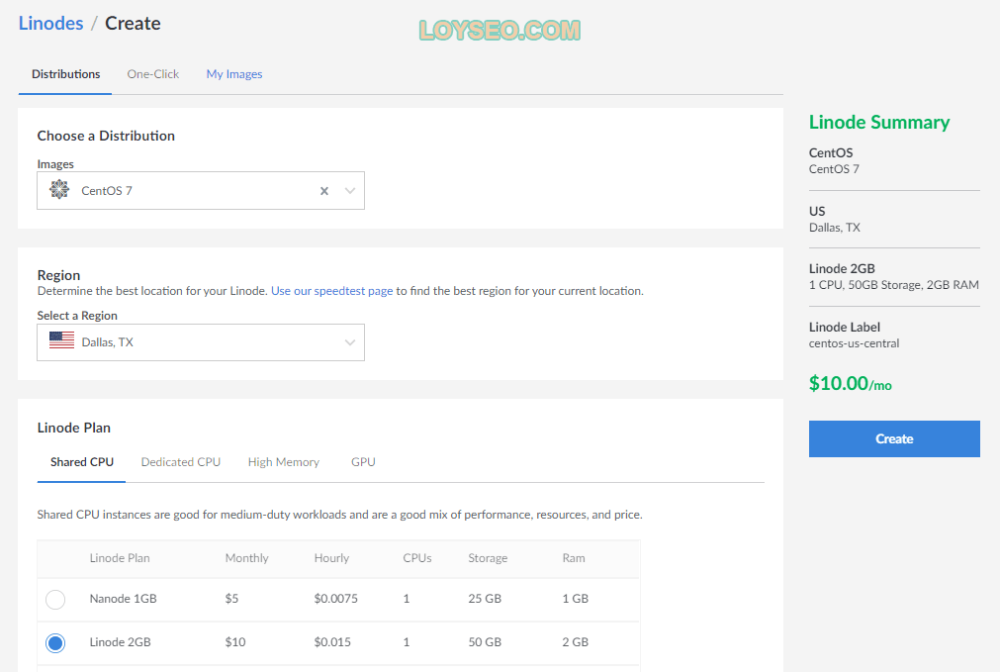Click the '$5' monthly price cell
The height and width of the screenshot is (672, 1000).
point(232,599)
